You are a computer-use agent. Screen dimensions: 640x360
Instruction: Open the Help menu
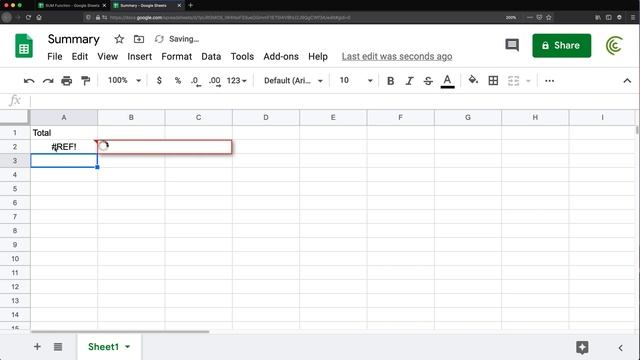318,56
